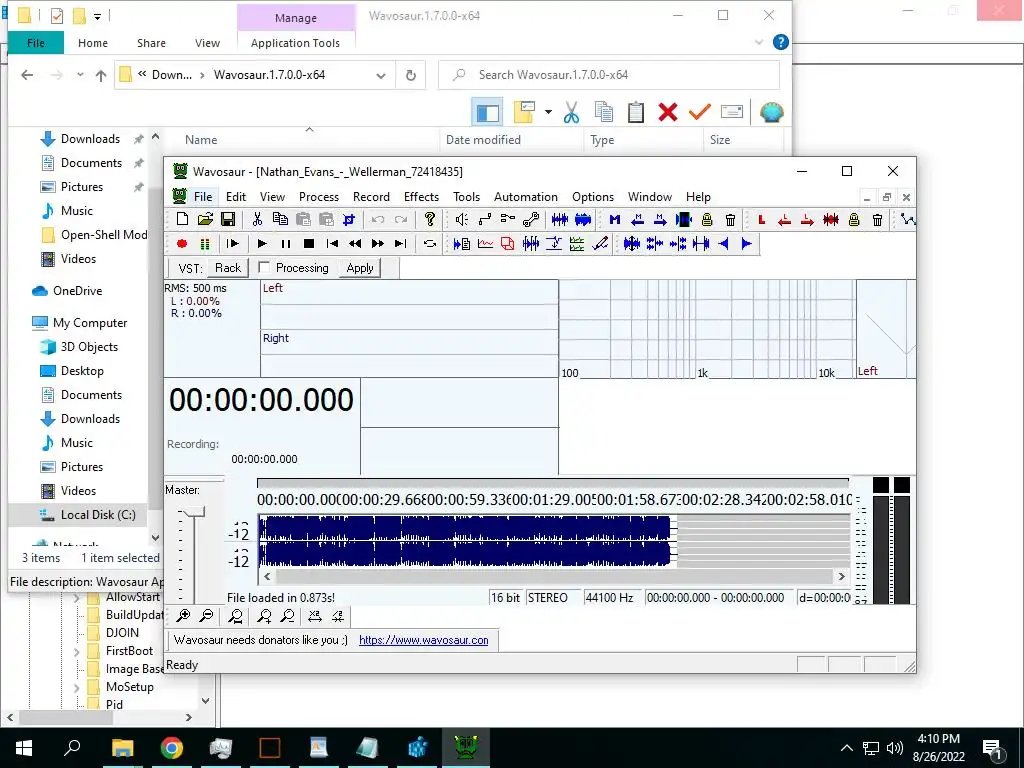Open the New item dropdown arrow in Explorer
This screenshot has width=1024, height=768.
tap(548, 112)
